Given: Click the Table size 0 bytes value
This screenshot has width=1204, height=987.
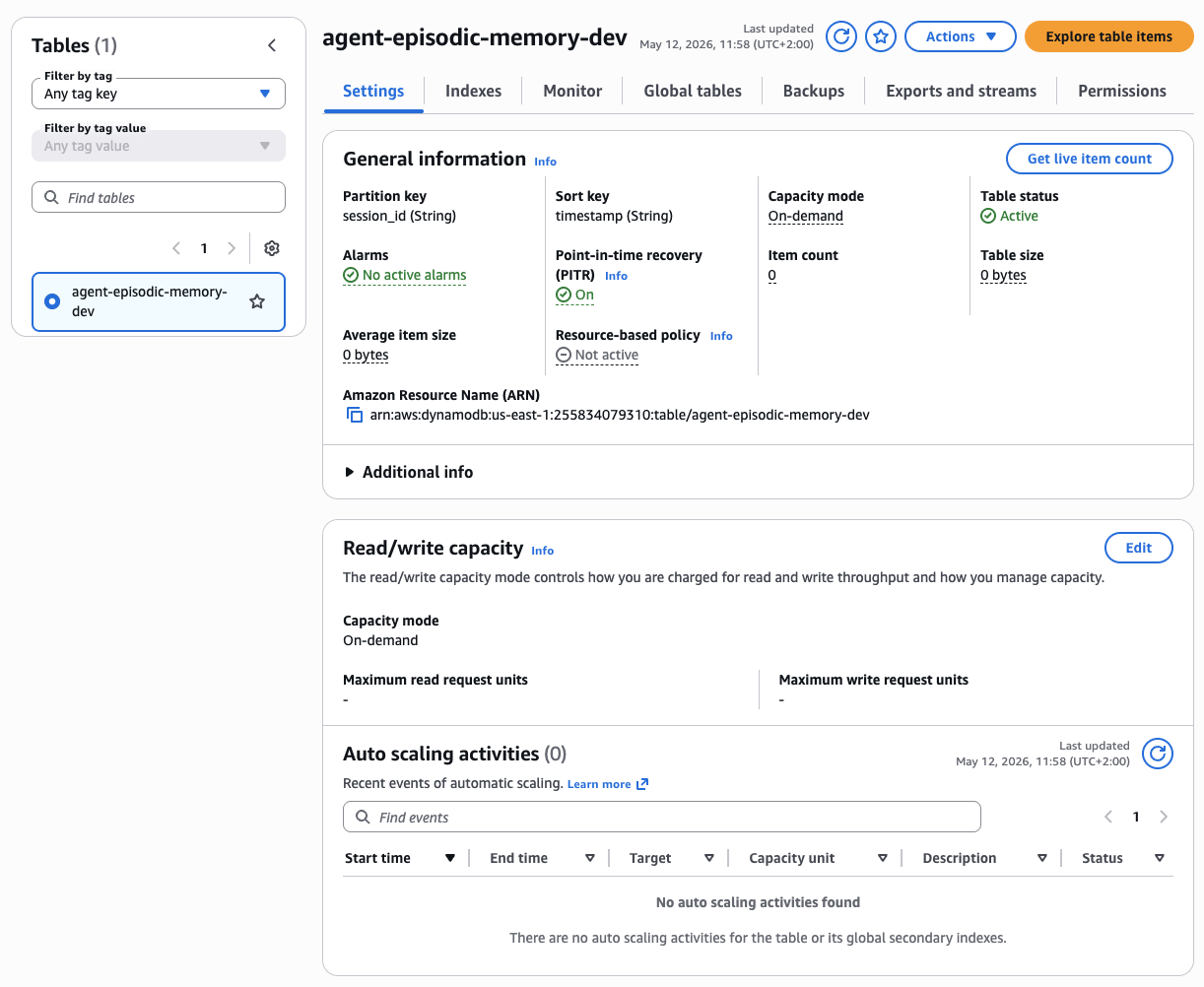Looking at the screenshot, I should (x=1003, y=275).
